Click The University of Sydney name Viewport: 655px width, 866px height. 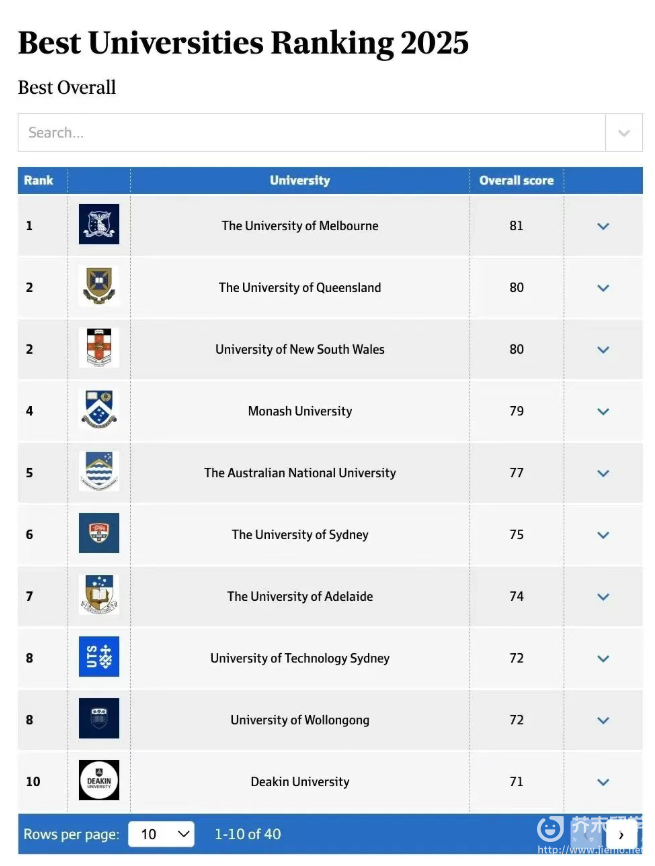(x=300, y=535)
